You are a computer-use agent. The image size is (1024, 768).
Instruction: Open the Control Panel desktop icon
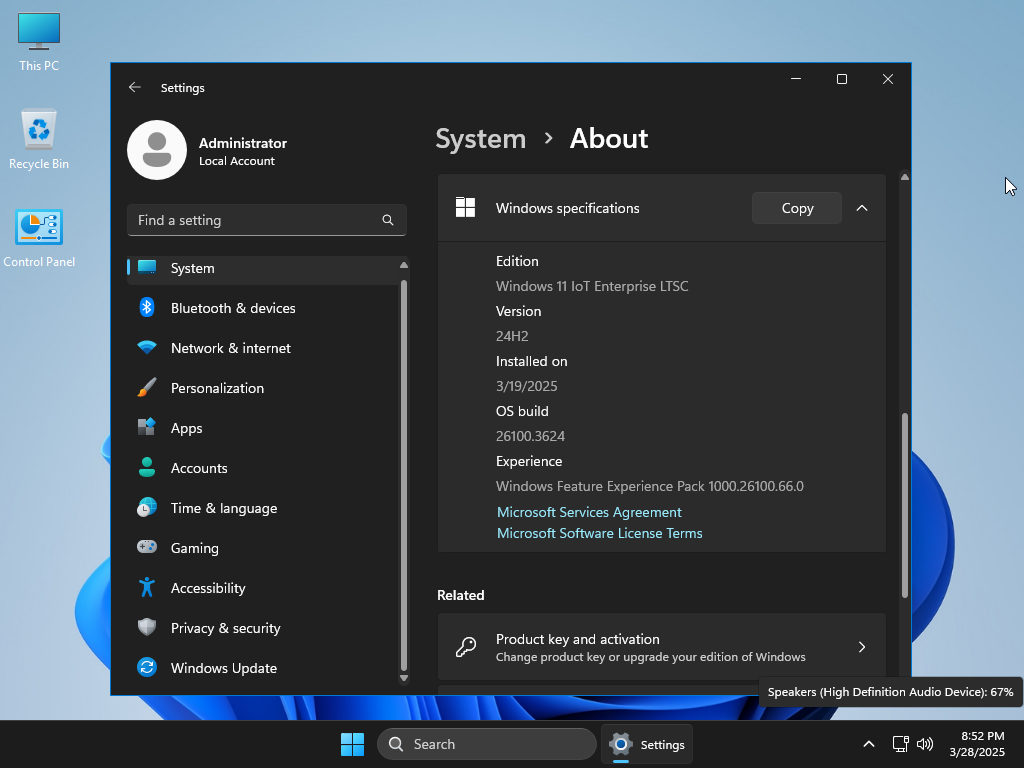tap(39, 238)
